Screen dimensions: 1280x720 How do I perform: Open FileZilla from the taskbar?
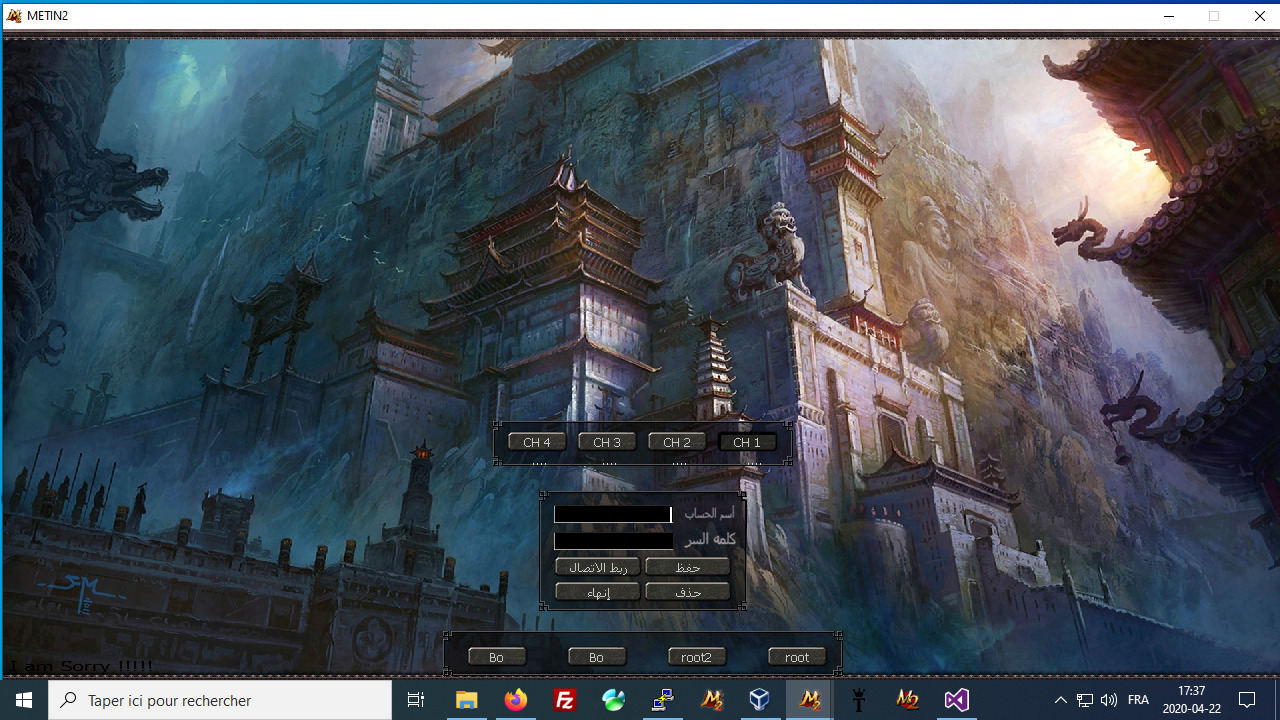click(x=564, y=700)
